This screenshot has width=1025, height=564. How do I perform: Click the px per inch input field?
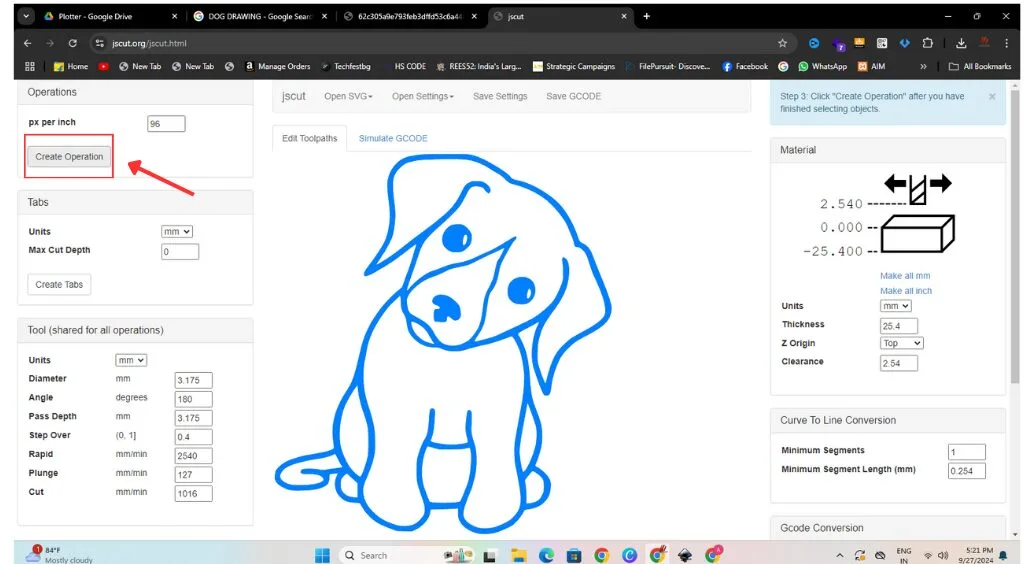(166, 124)
